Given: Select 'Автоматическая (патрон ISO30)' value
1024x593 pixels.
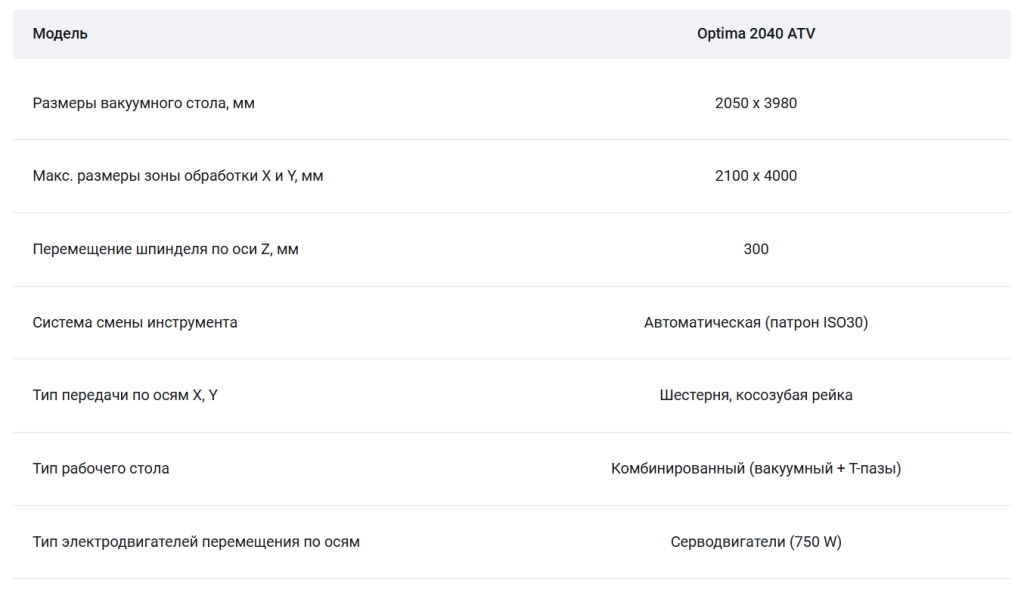Looking at the screenshot, I should pyautogui.click(x=756, y=323).
